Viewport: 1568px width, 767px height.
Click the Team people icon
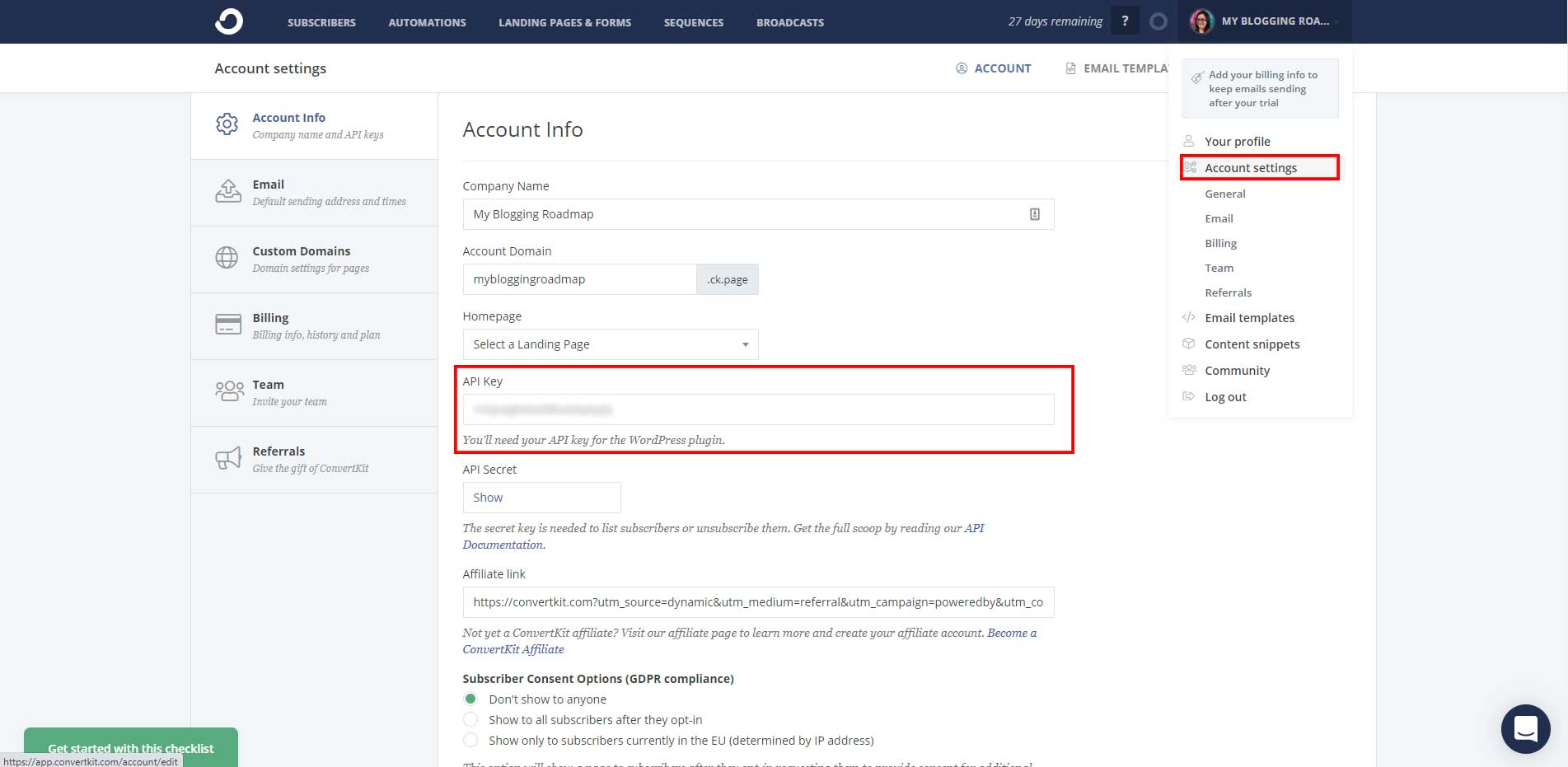coord(229,391)
